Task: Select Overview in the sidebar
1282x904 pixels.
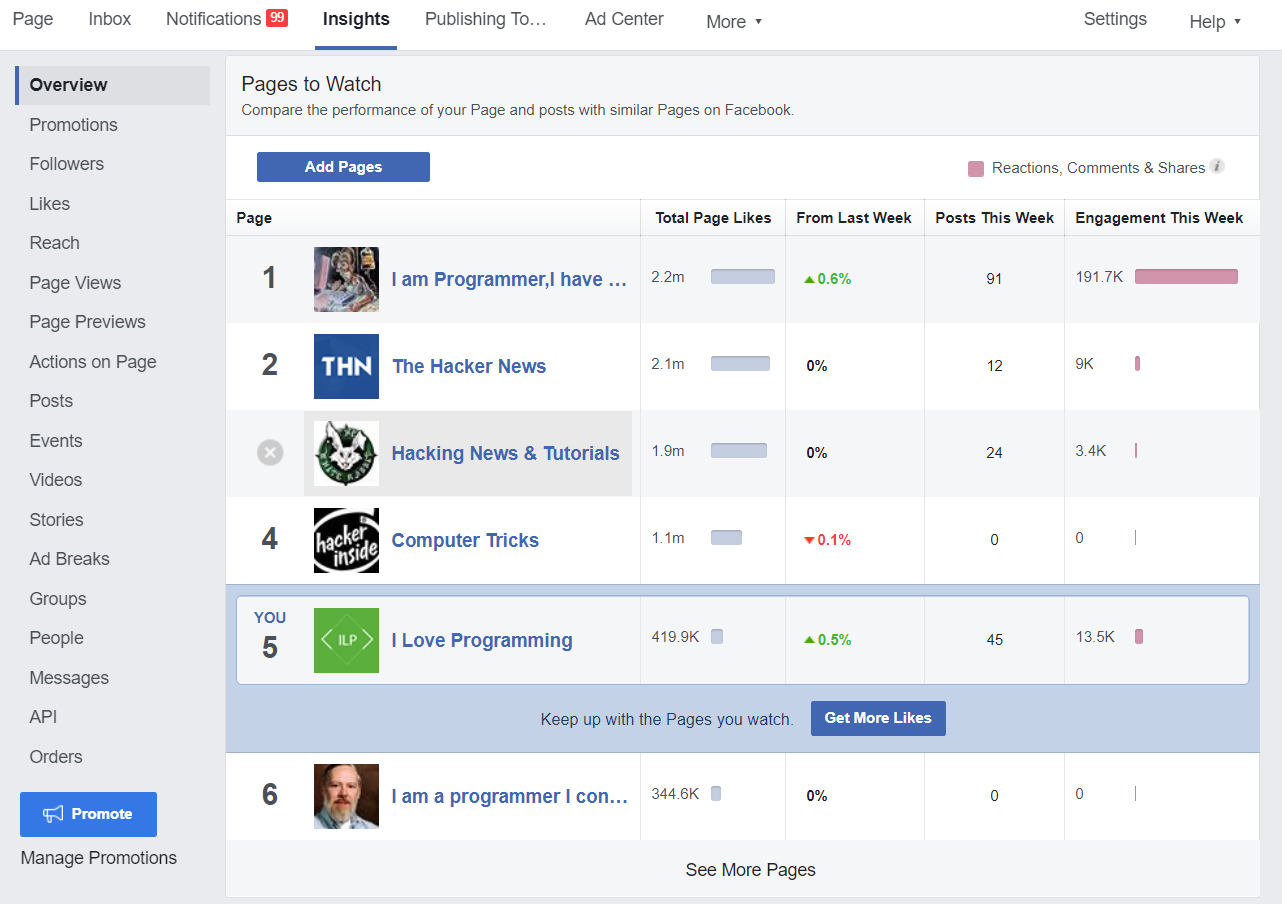Action: pos(112,85)
